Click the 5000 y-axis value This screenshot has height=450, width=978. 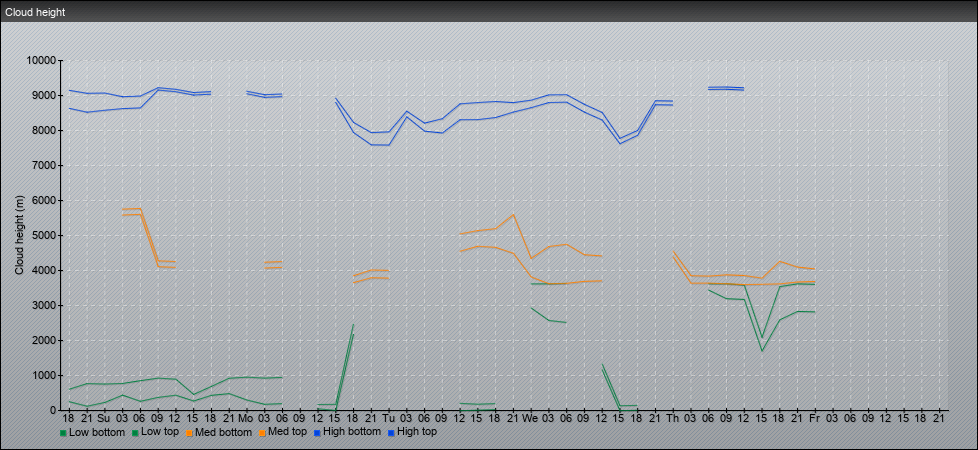pos(43,235)
